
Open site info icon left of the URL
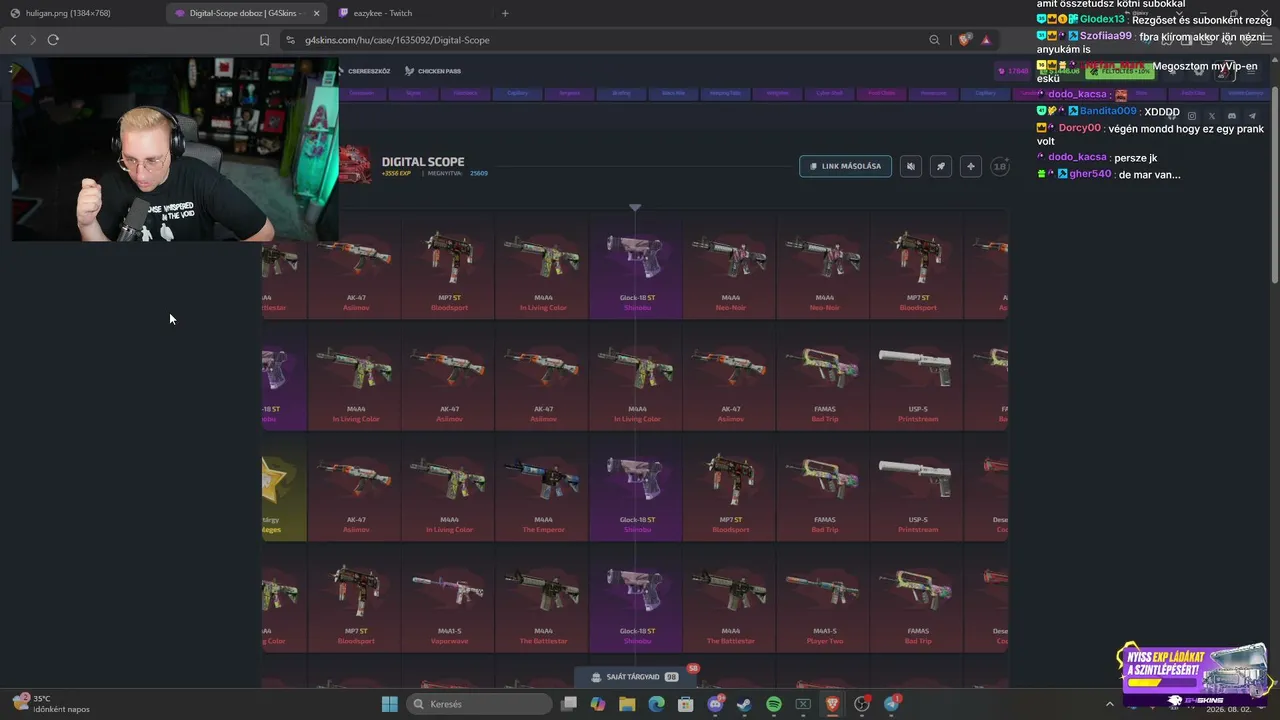(x=290, y=40)
